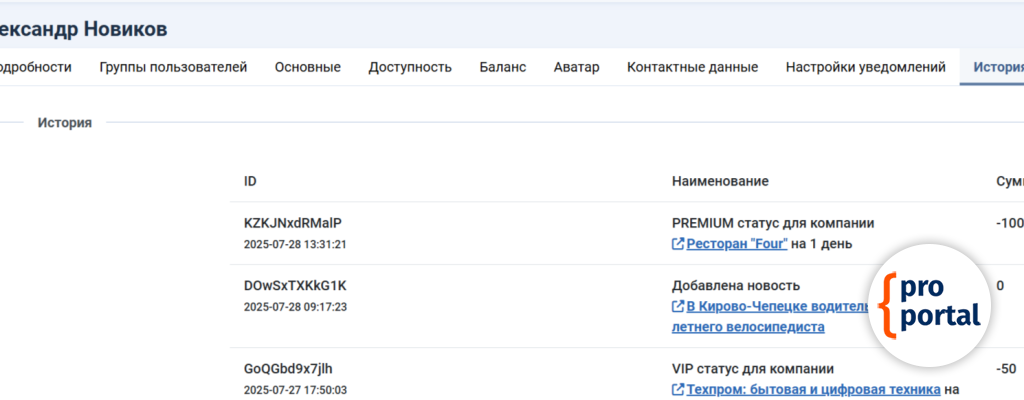Open the Настройки уведомлений tab
The width and height of the screenshot is (1024, 400).
865,67
